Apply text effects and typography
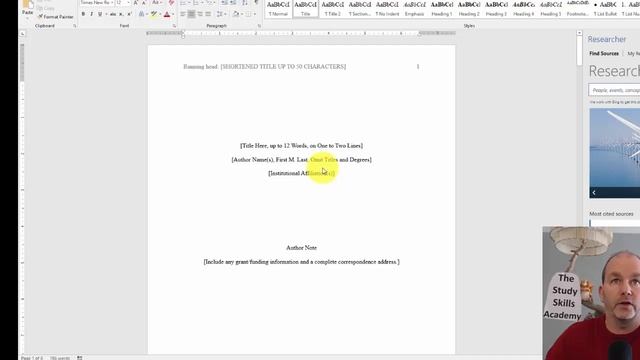This screenshot has height=360, width=640. tap(142, 14)
